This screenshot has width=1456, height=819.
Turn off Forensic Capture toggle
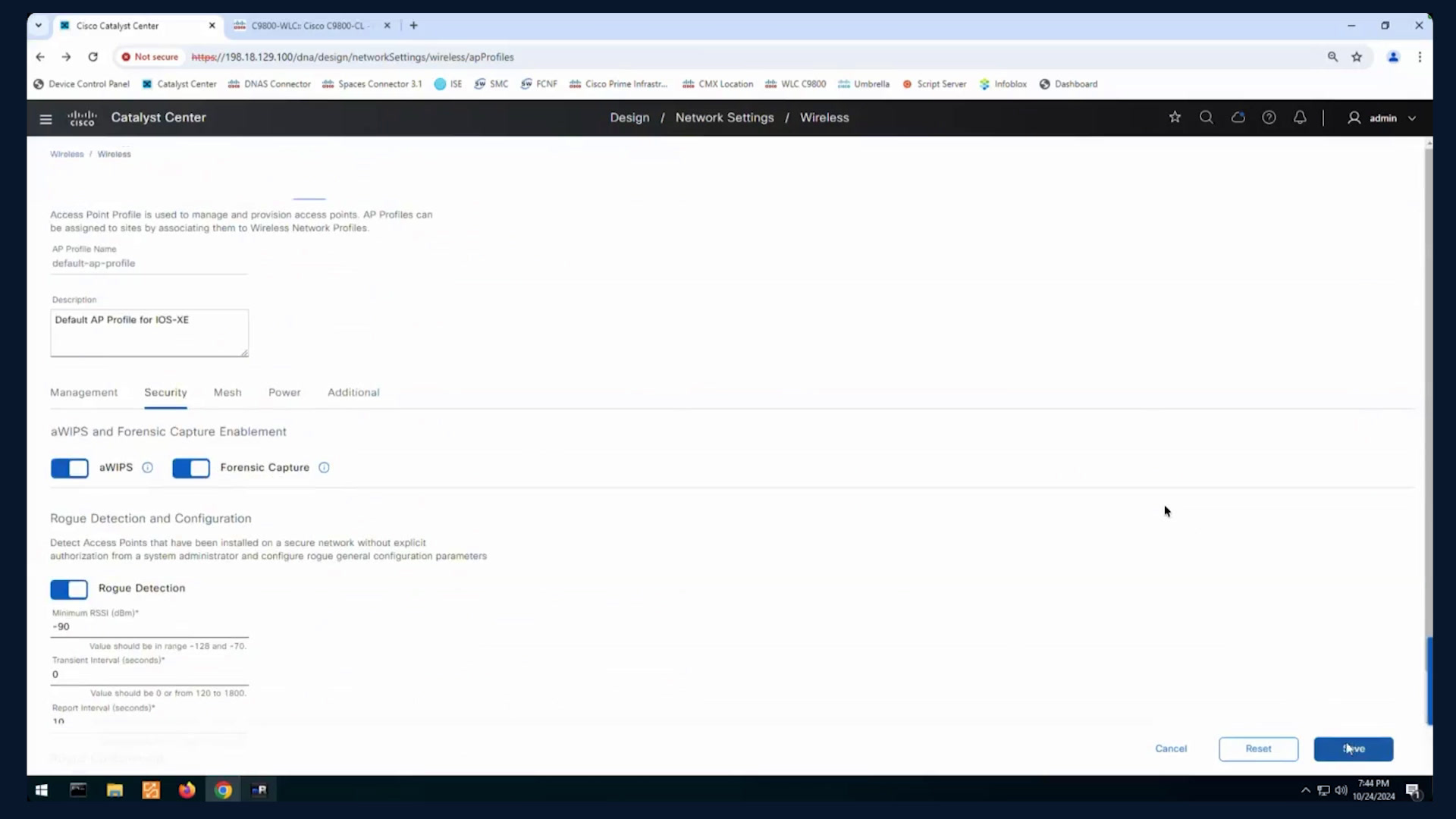pyautogui.click(x=191, y=468)
